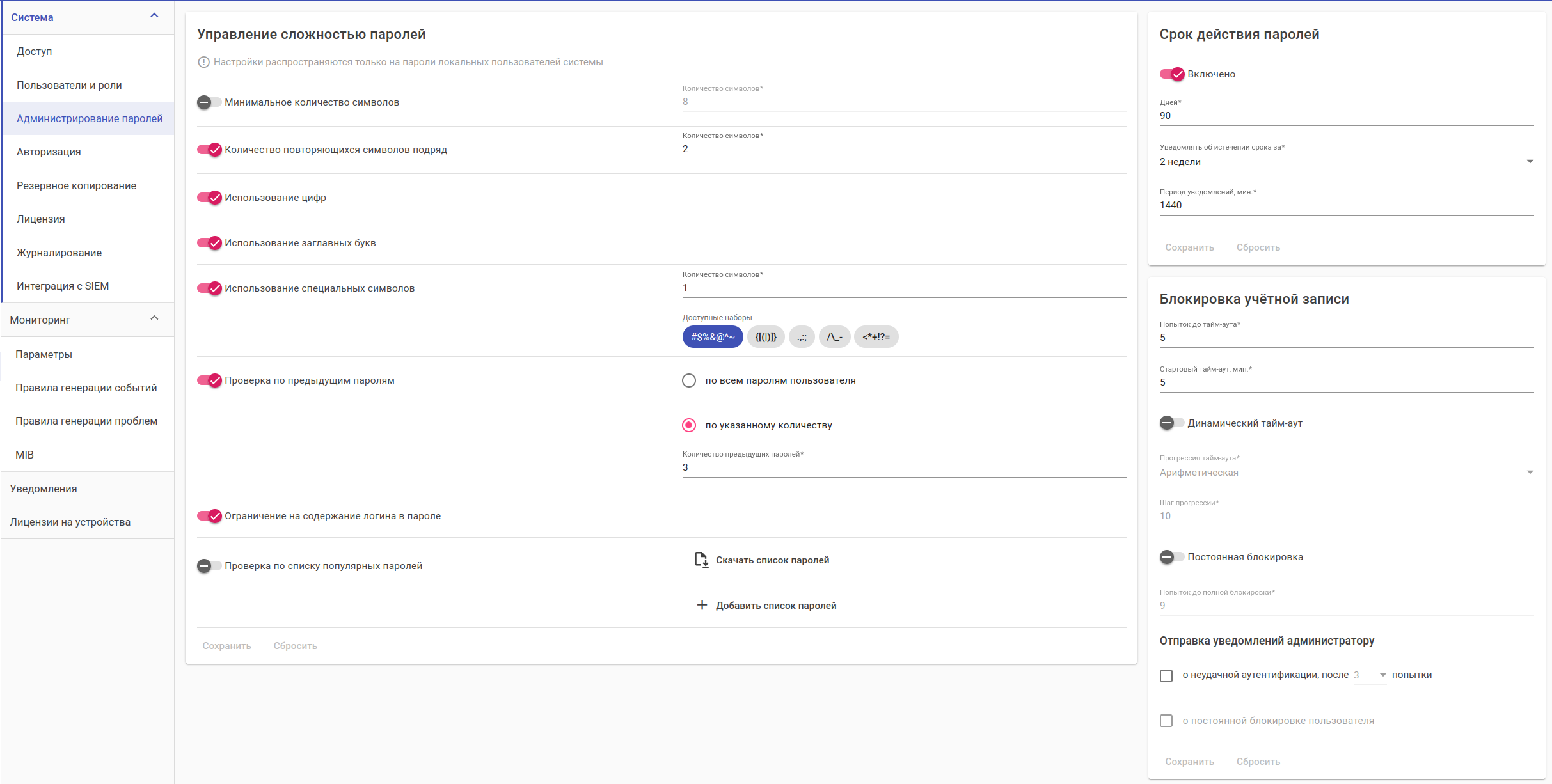Check the failed authentication notification checkbox
The width and height of the screenshot is (1552, 784).
(1166, 675)
